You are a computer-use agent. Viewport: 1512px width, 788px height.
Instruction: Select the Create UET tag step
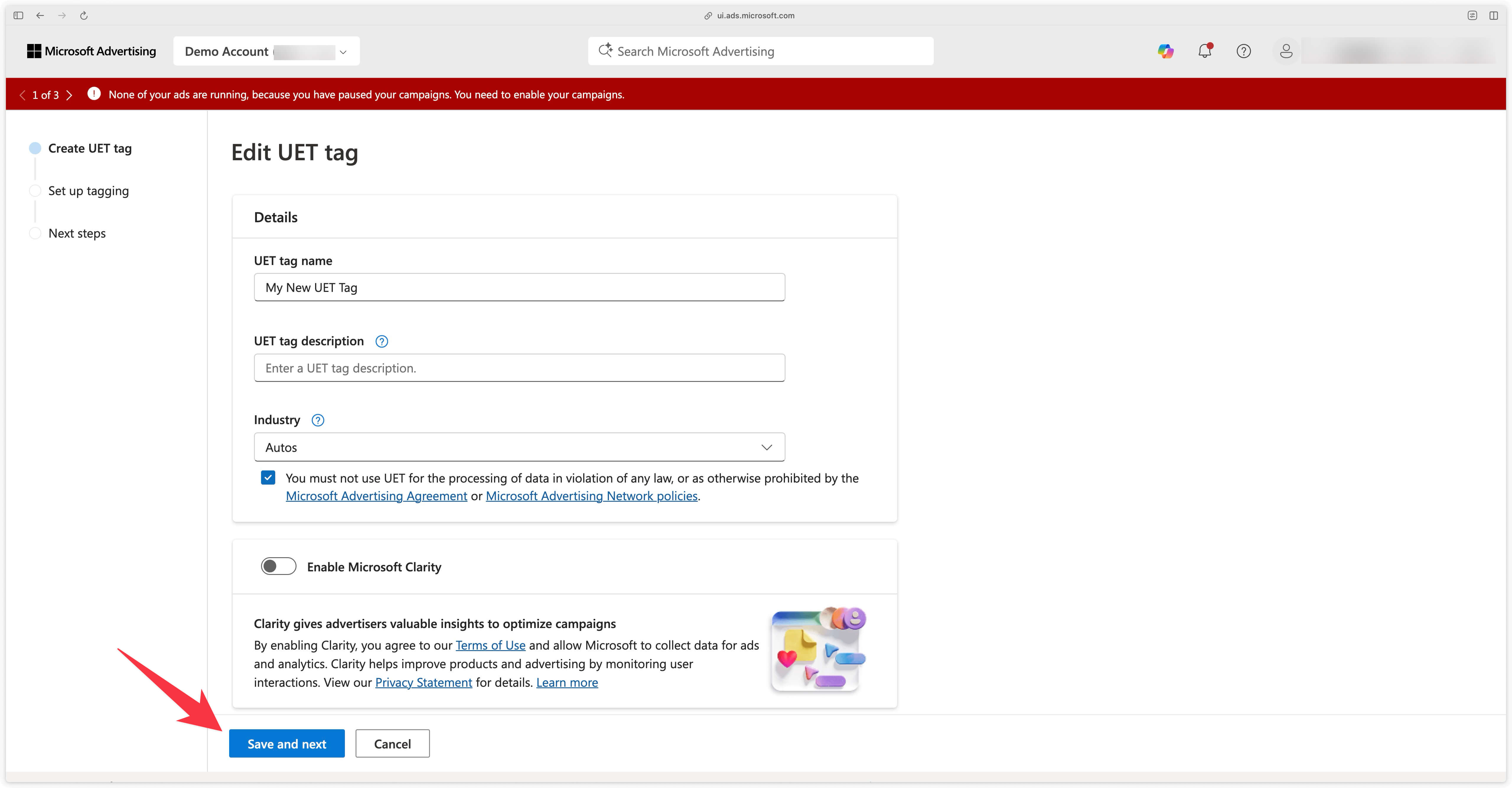(35, 148)
